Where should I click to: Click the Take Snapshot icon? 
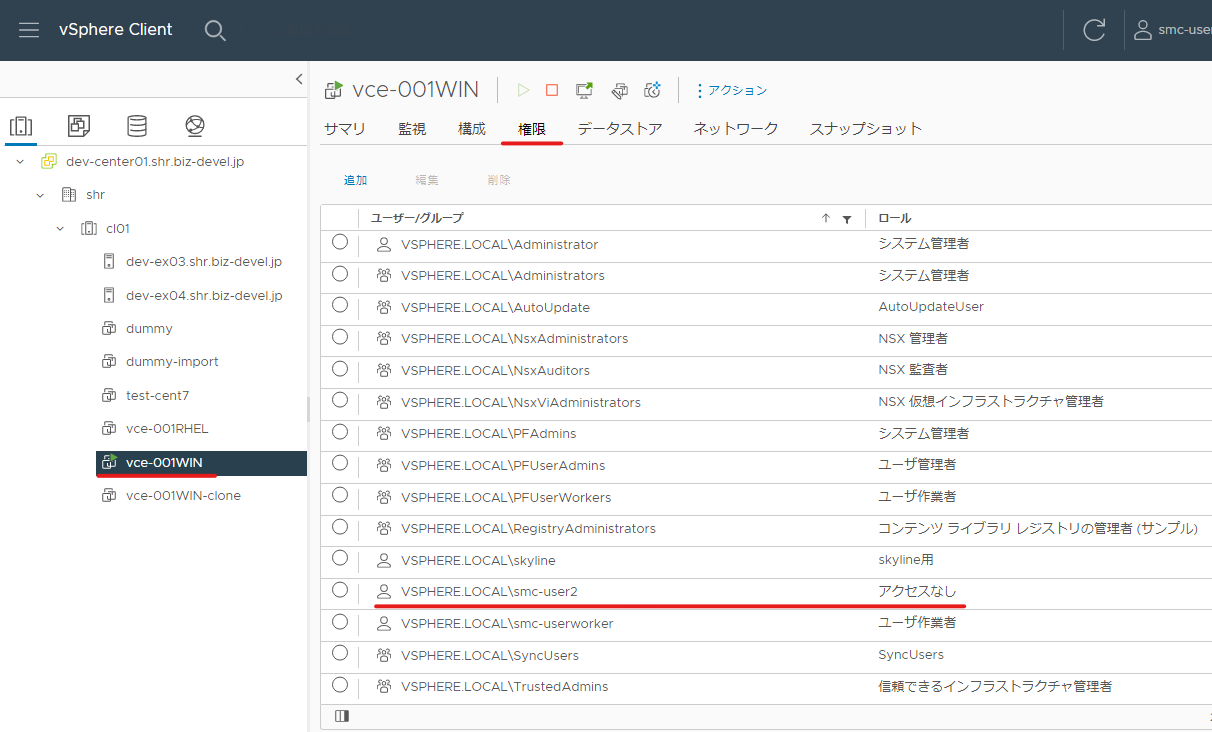pos(653,90)
